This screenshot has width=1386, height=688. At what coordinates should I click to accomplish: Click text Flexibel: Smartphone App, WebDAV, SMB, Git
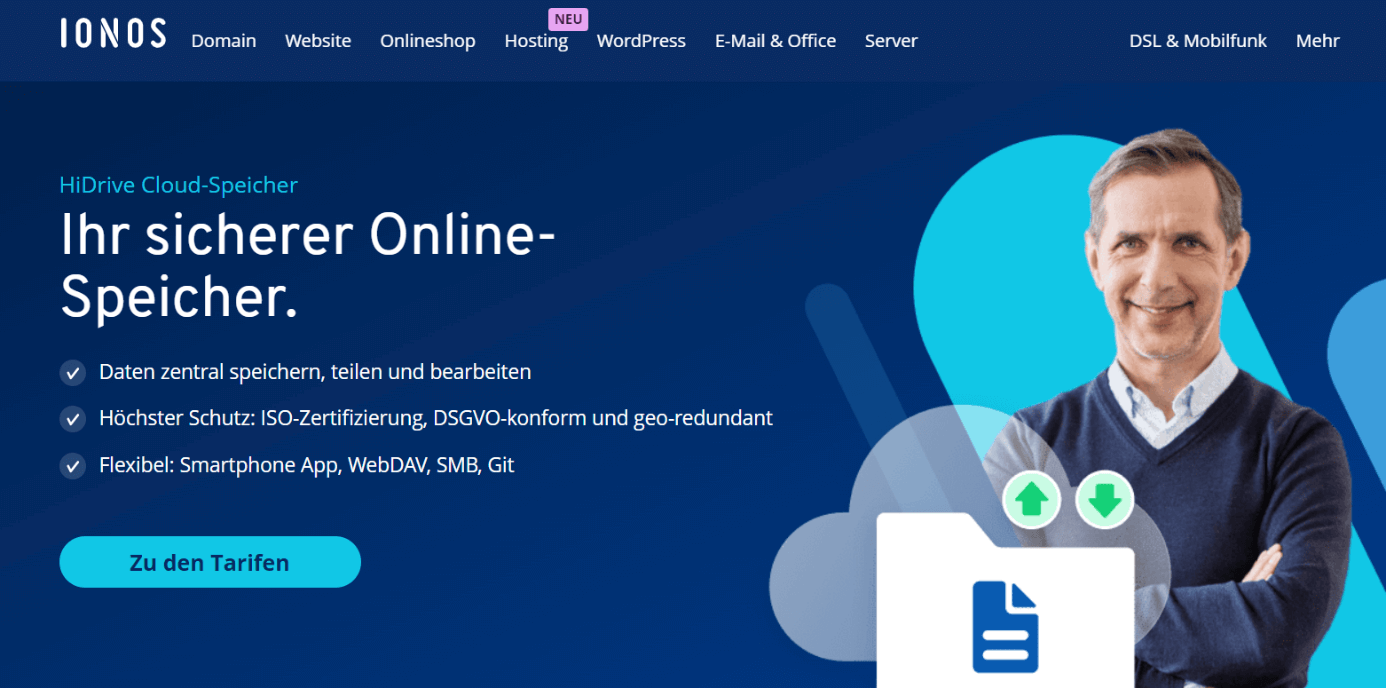pyautogui.click(x=307, y=465)
